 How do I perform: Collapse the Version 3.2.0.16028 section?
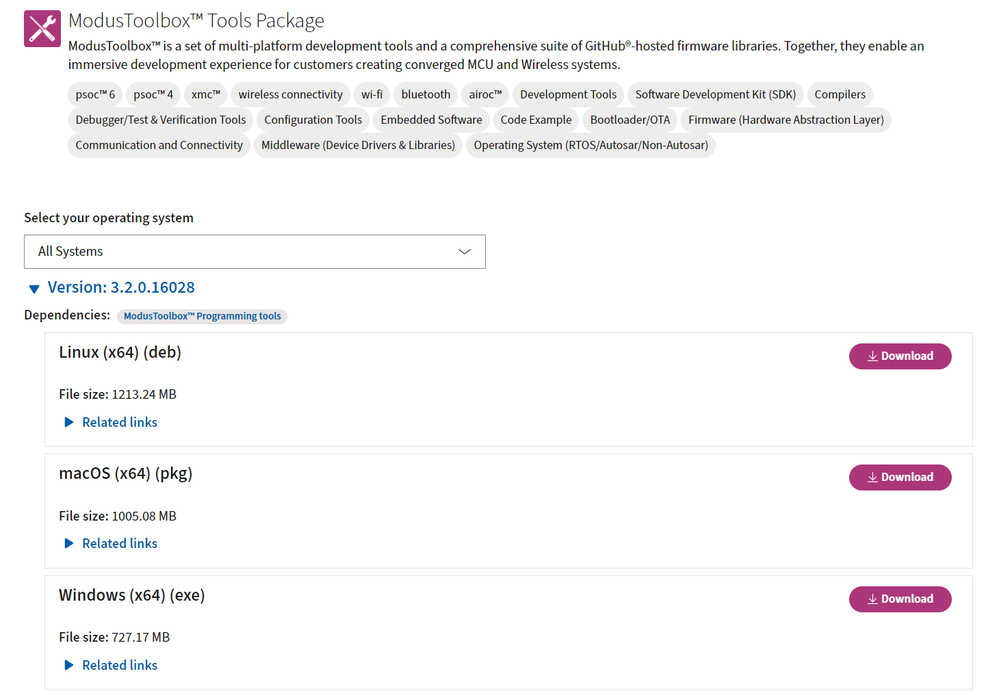click(x=34, y=288)
